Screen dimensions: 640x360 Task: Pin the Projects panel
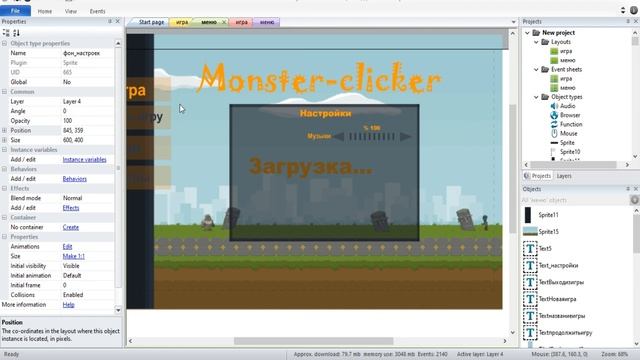tap(628, 21)
